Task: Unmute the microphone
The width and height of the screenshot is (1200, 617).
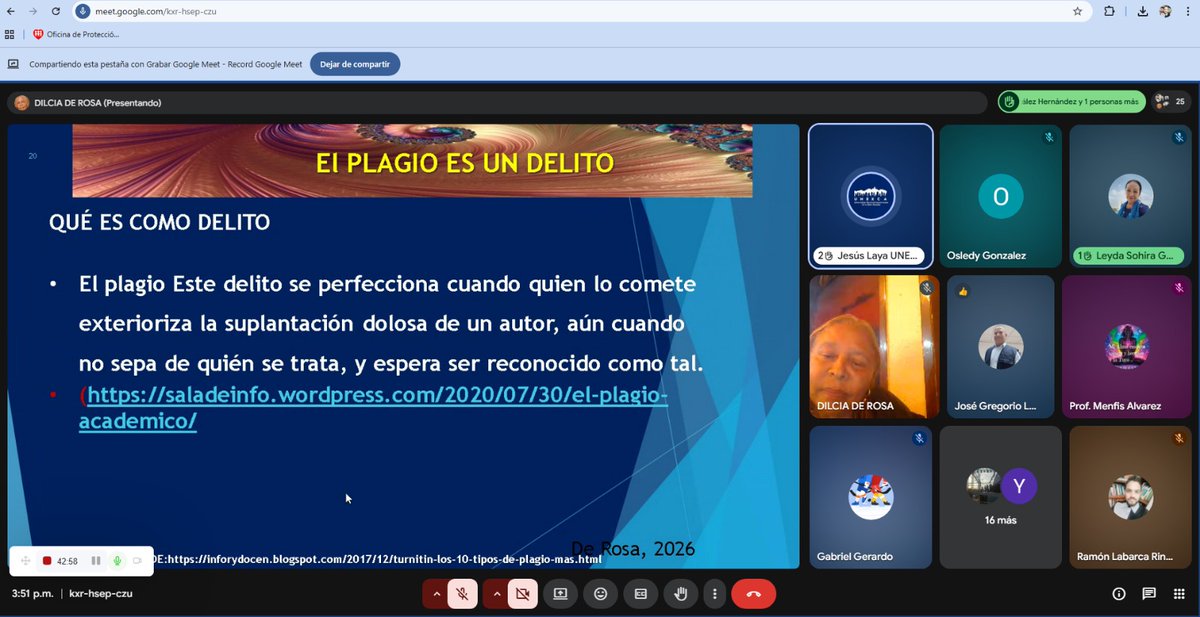Action: (x=461, y=593)
